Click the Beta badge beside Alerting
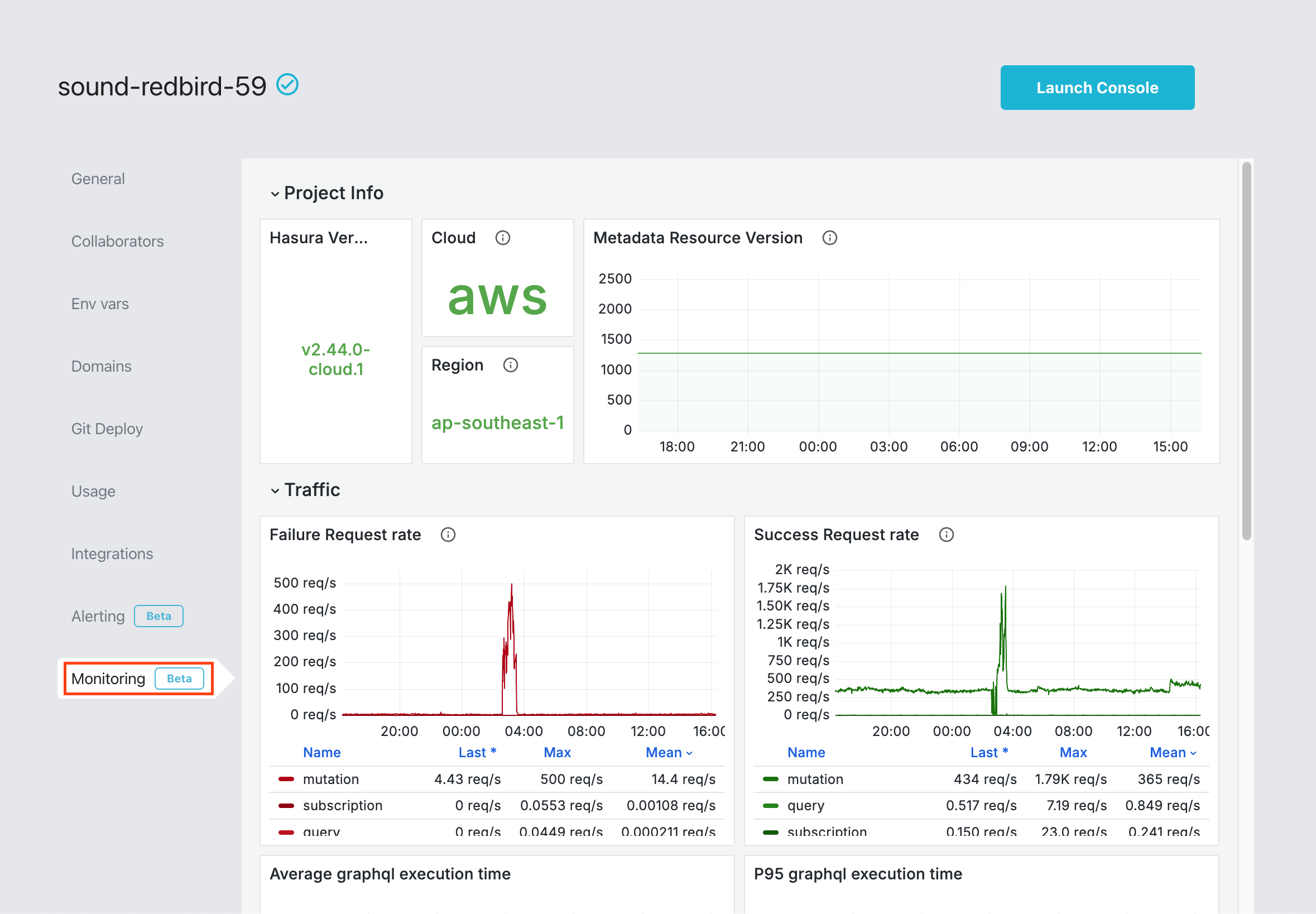This screenshot has width=1316, height=914. 159,616
